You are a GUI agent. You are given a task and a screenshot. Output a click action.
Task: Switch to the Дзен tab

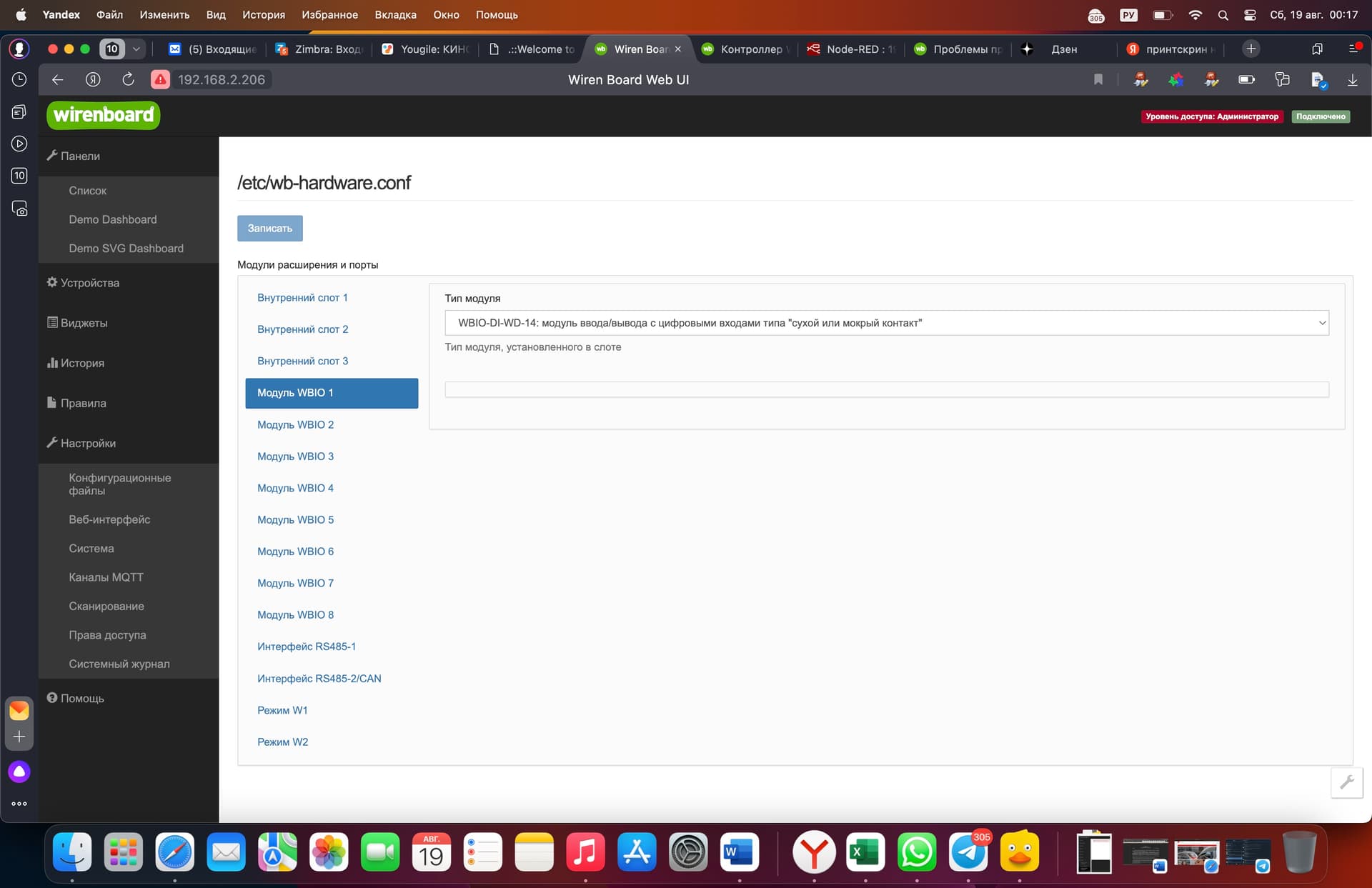pos(1063,49)
